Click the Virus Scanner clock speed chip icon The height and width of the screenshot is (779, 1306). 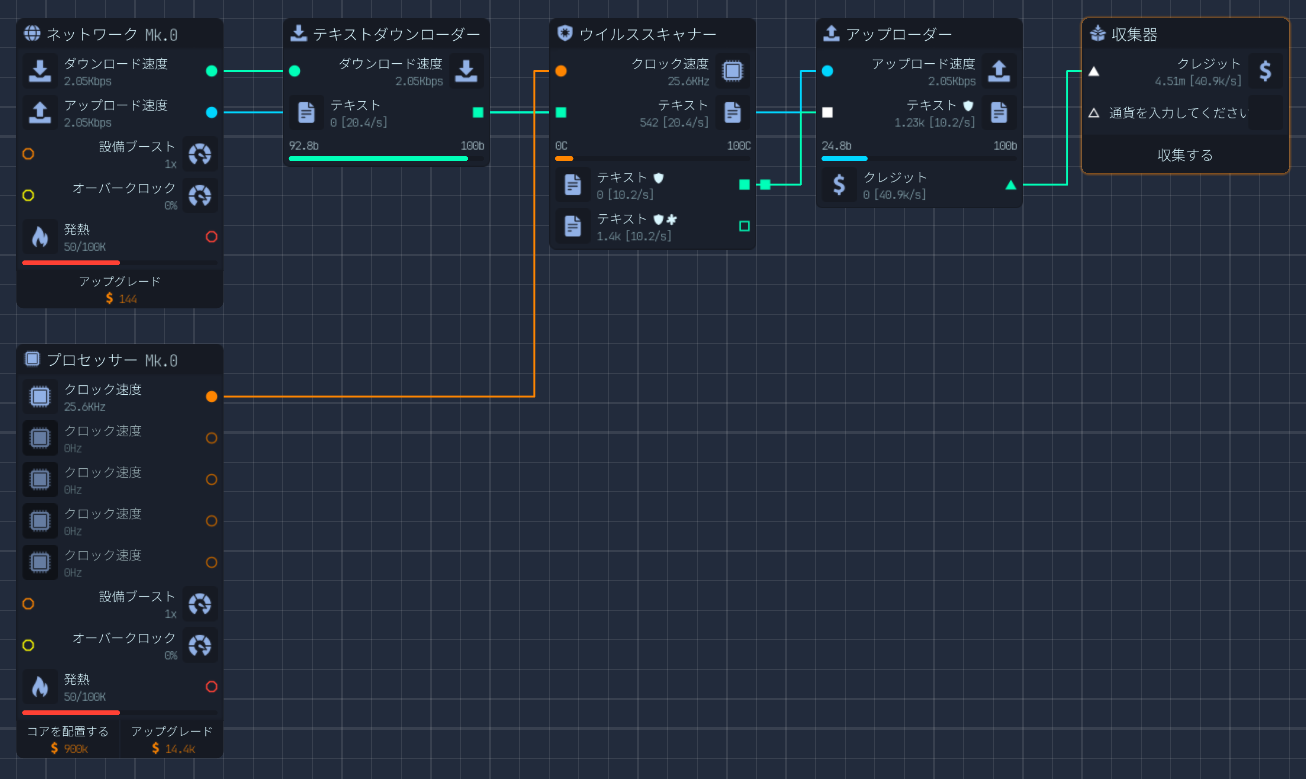732,71
